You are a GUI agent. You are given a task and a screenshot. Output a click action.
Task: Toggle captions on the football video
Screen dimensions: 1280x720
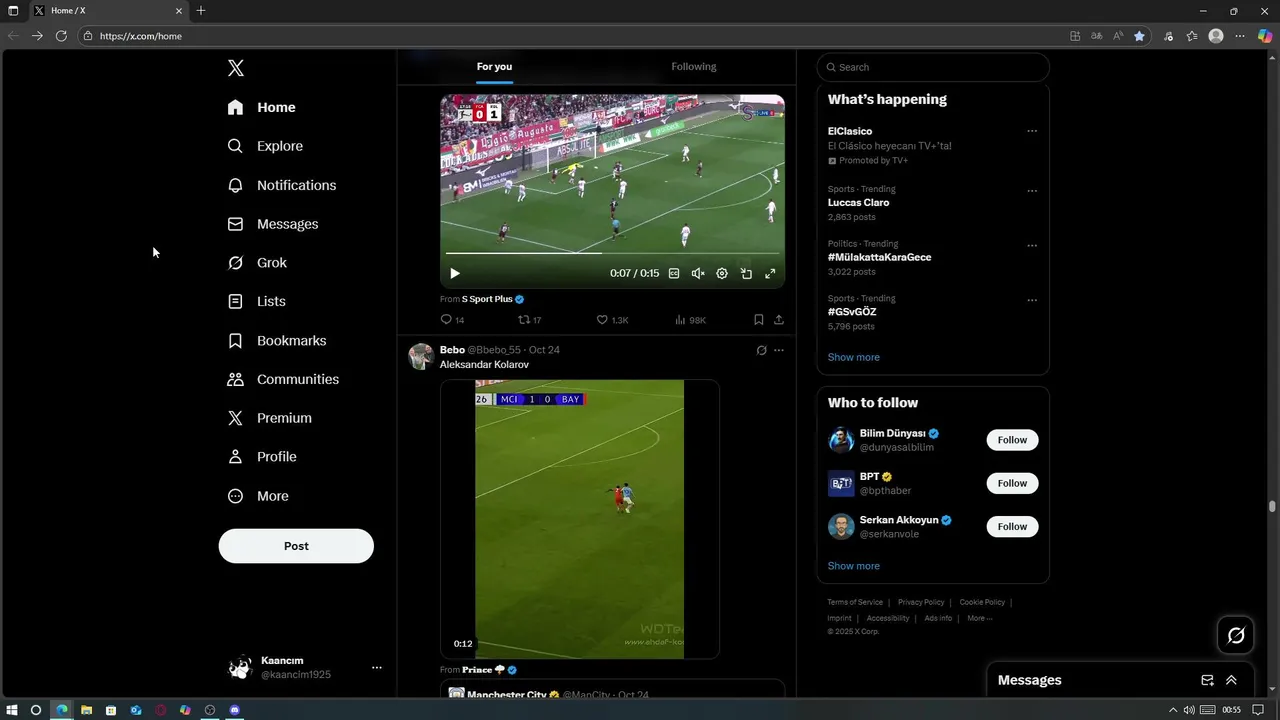point(674,273)
